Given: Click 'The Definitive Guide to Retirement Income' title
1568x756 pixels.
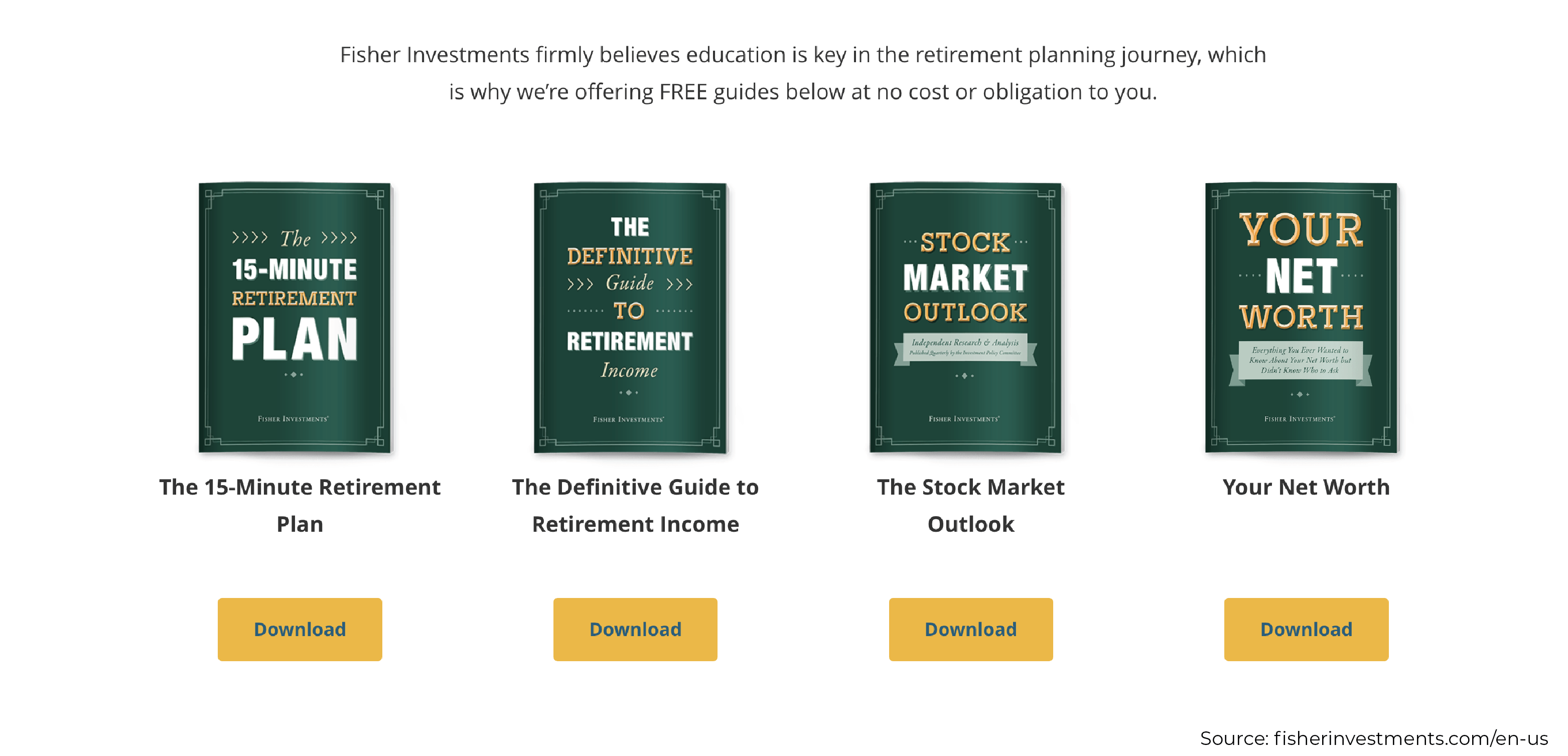Looking at the screenshot, I should (x=635, y=505).
